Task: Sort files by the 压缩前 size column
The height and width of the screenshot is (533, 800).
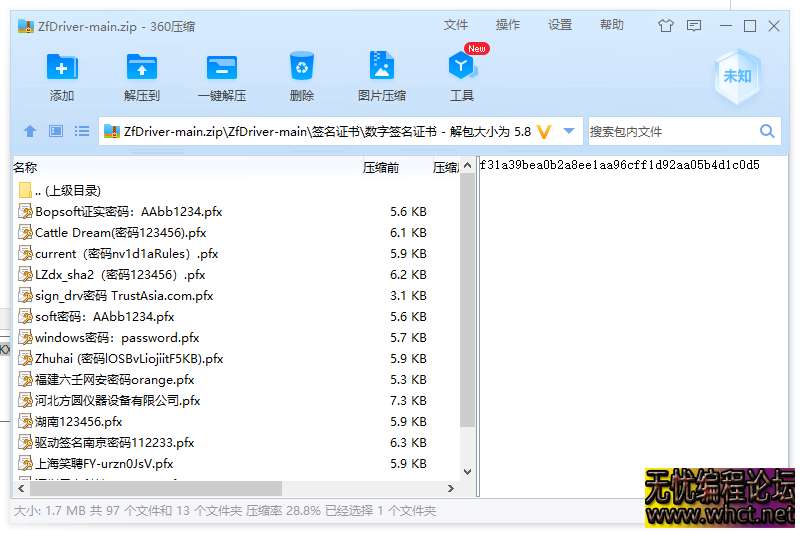Action: point(381,167)
